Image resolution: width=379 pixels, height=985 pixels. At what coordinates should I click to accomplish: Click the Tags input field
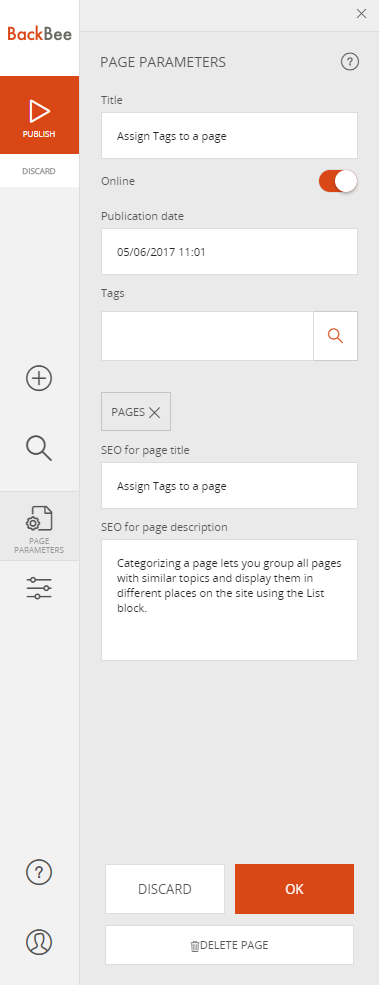click(207, 336)
